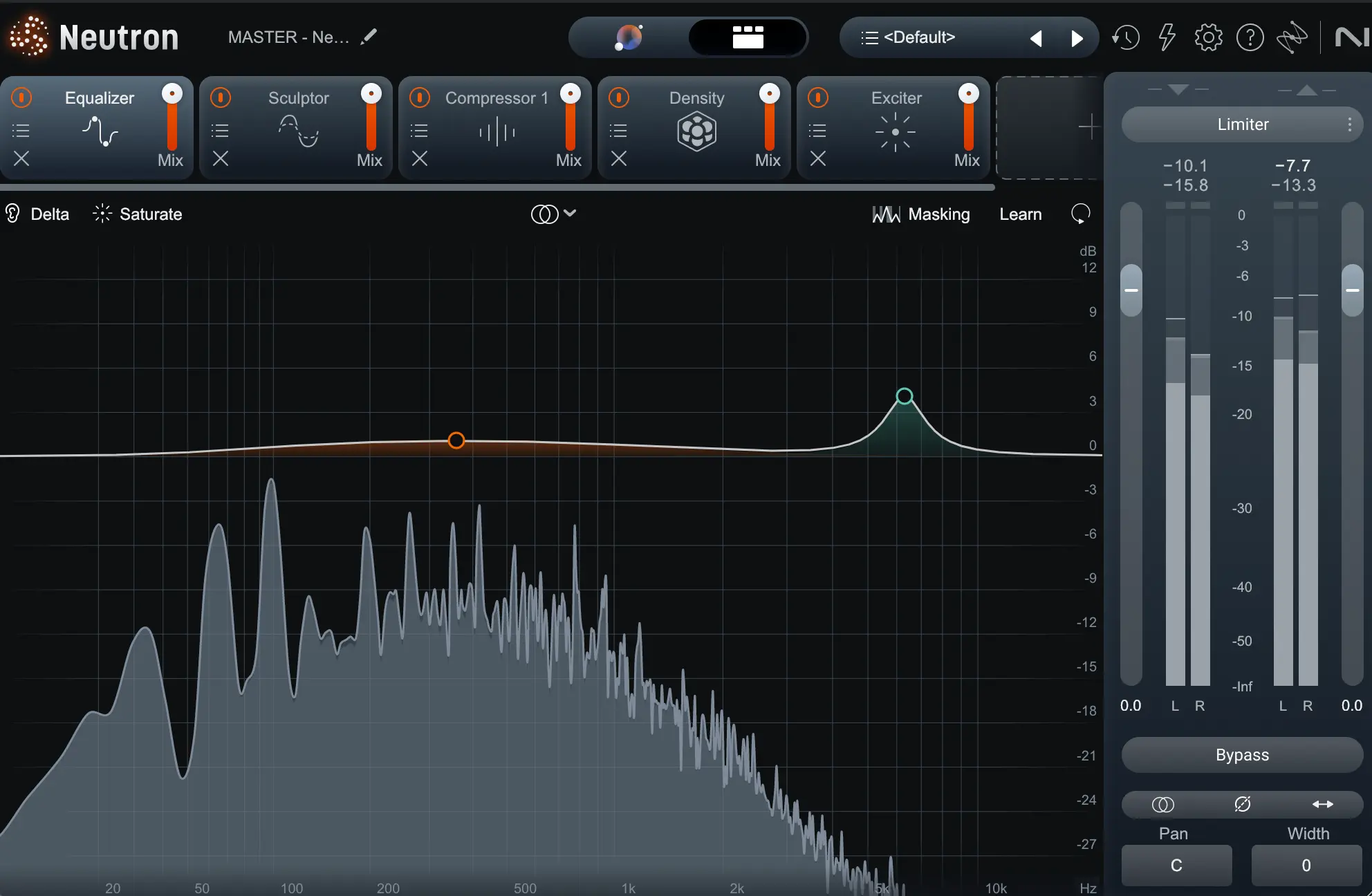Screen dimensions: 1372x896
Task: Open the Masking meter icon
Action: click(x=886, y=214)
